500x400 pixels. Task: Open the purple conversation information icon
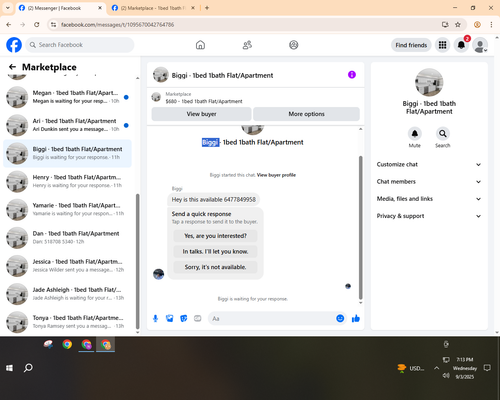(352, 75)
